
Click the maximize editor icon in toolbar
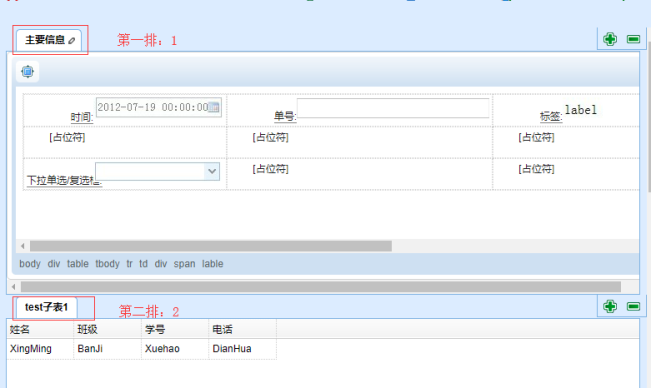27,71
